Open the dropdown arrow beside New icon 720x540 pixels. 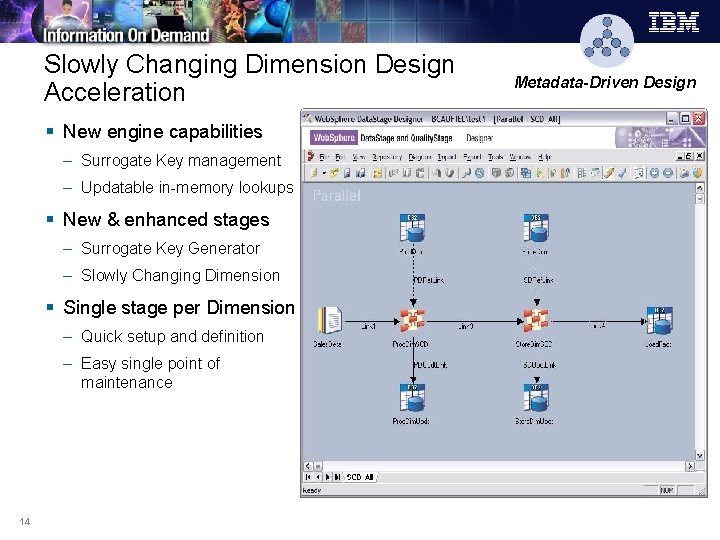324,173
